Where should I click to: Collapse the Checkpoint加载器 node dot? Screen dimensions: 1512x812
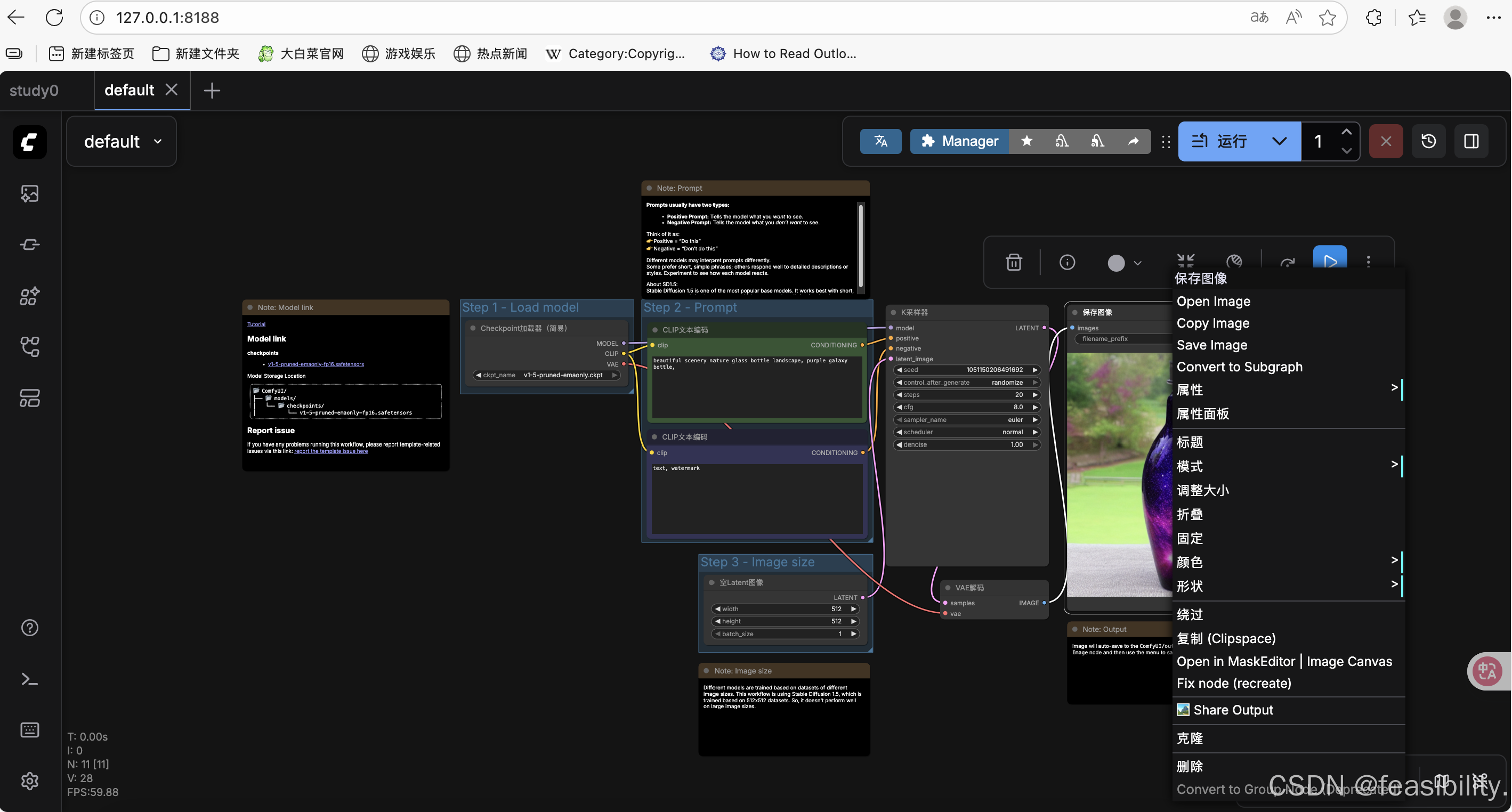tap(473, 328)
